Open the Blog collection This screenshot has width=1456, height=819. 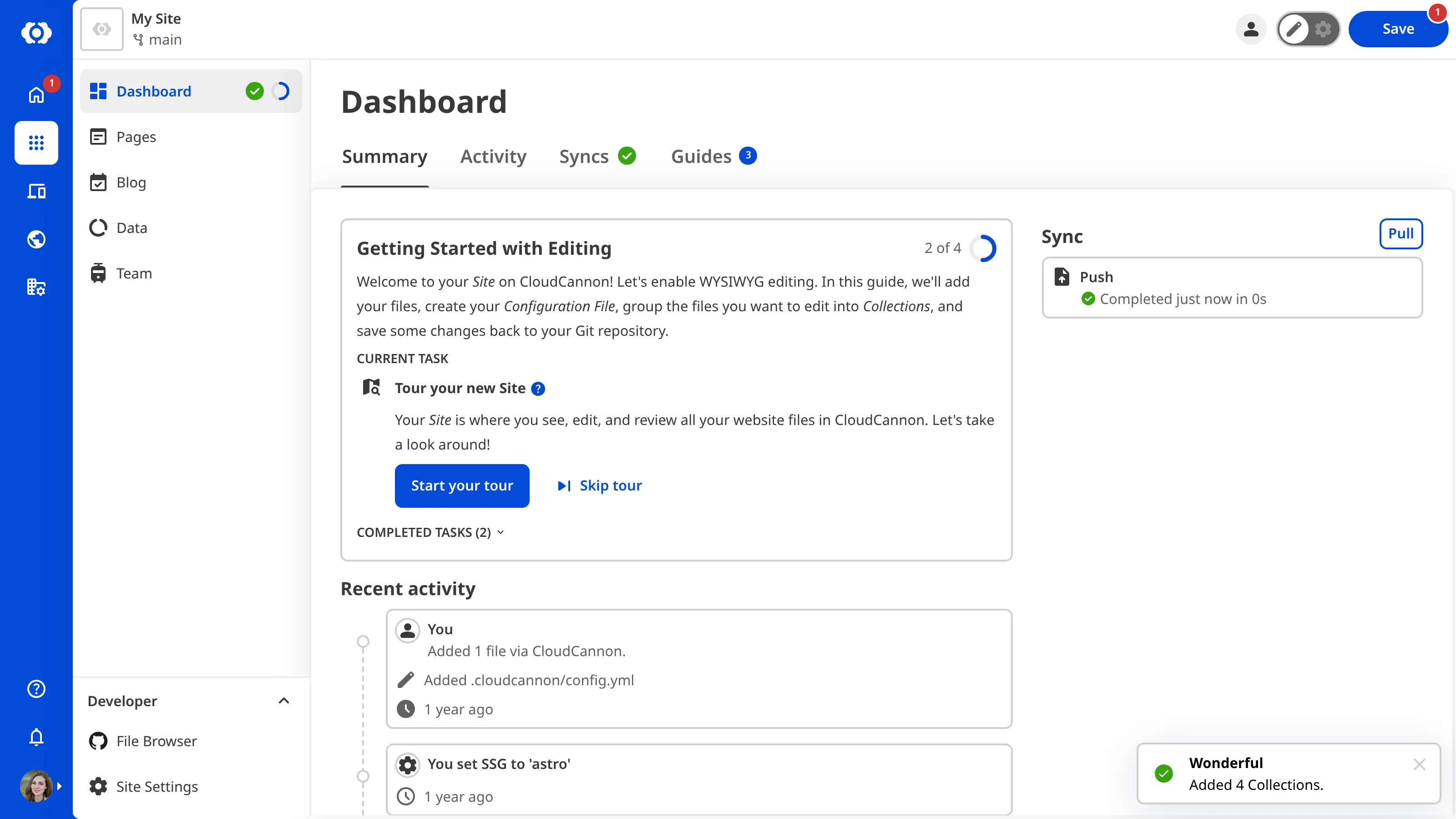pos(191,182)
